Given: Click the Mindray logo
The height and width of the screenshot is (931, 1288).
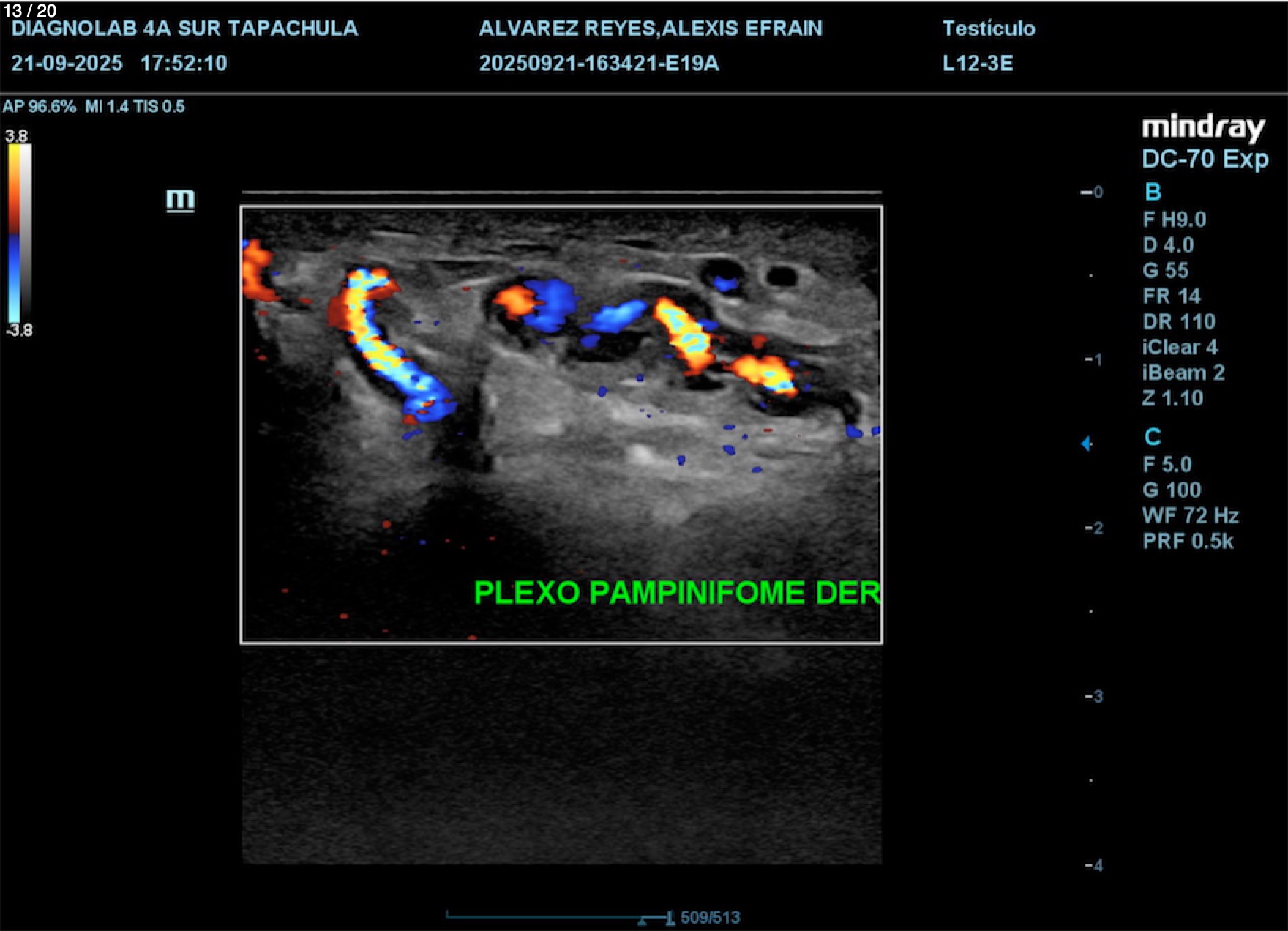Looking at the screenshot, I should click(1203, 128).
